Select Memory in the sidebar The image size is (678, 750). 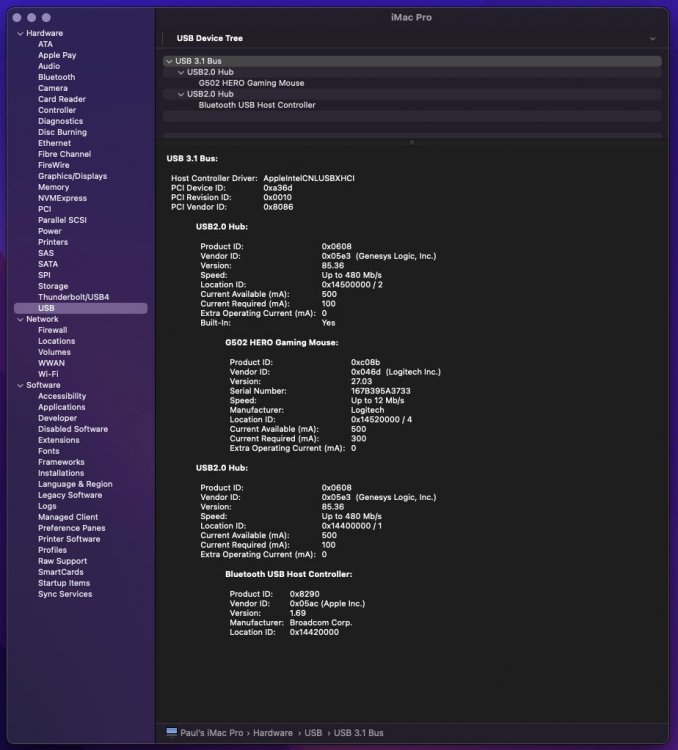[54, 188]
